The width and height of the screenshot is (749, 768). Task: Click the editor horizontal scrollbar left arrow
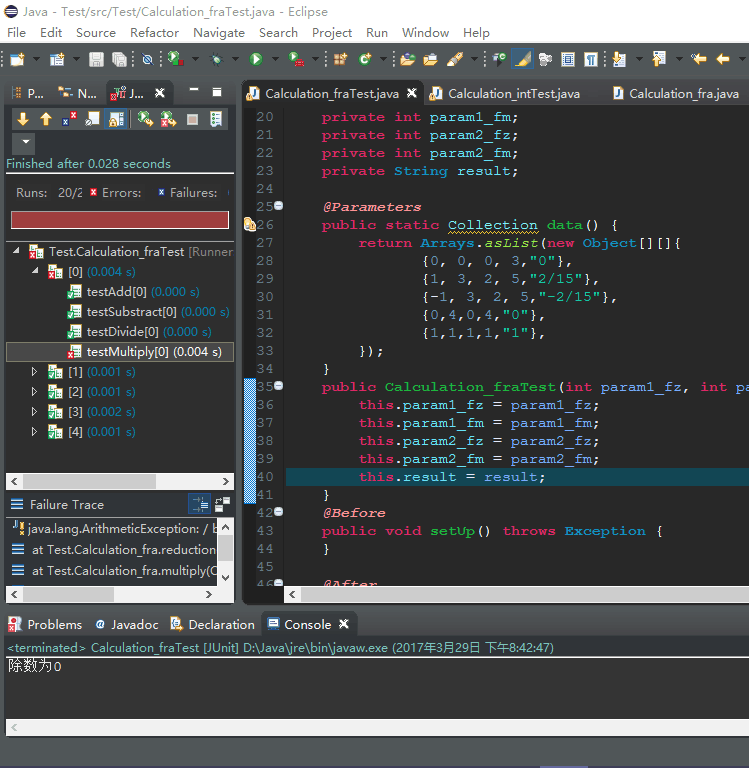click(292, 595)
